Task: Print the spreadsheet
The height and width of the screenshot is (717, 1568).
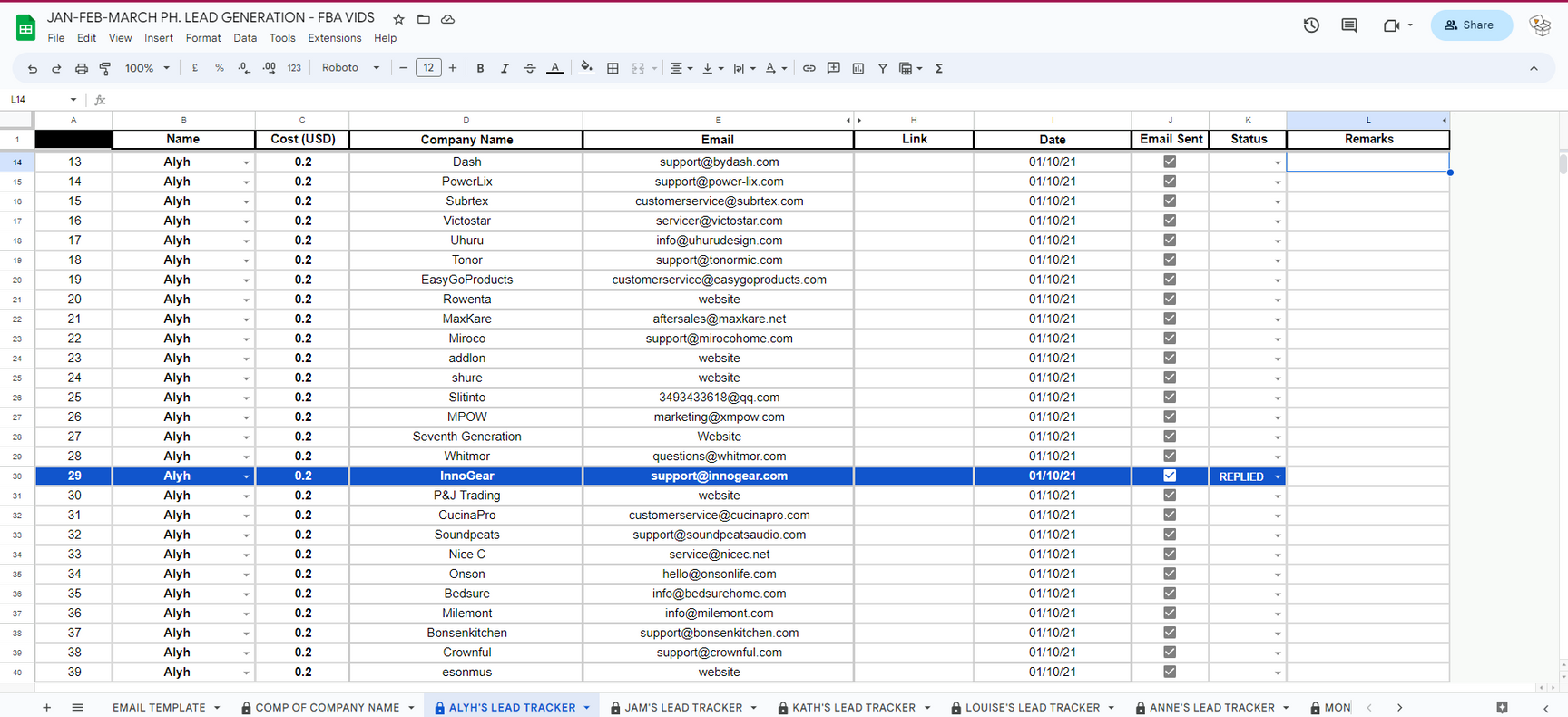Action: tap(82, 68)
